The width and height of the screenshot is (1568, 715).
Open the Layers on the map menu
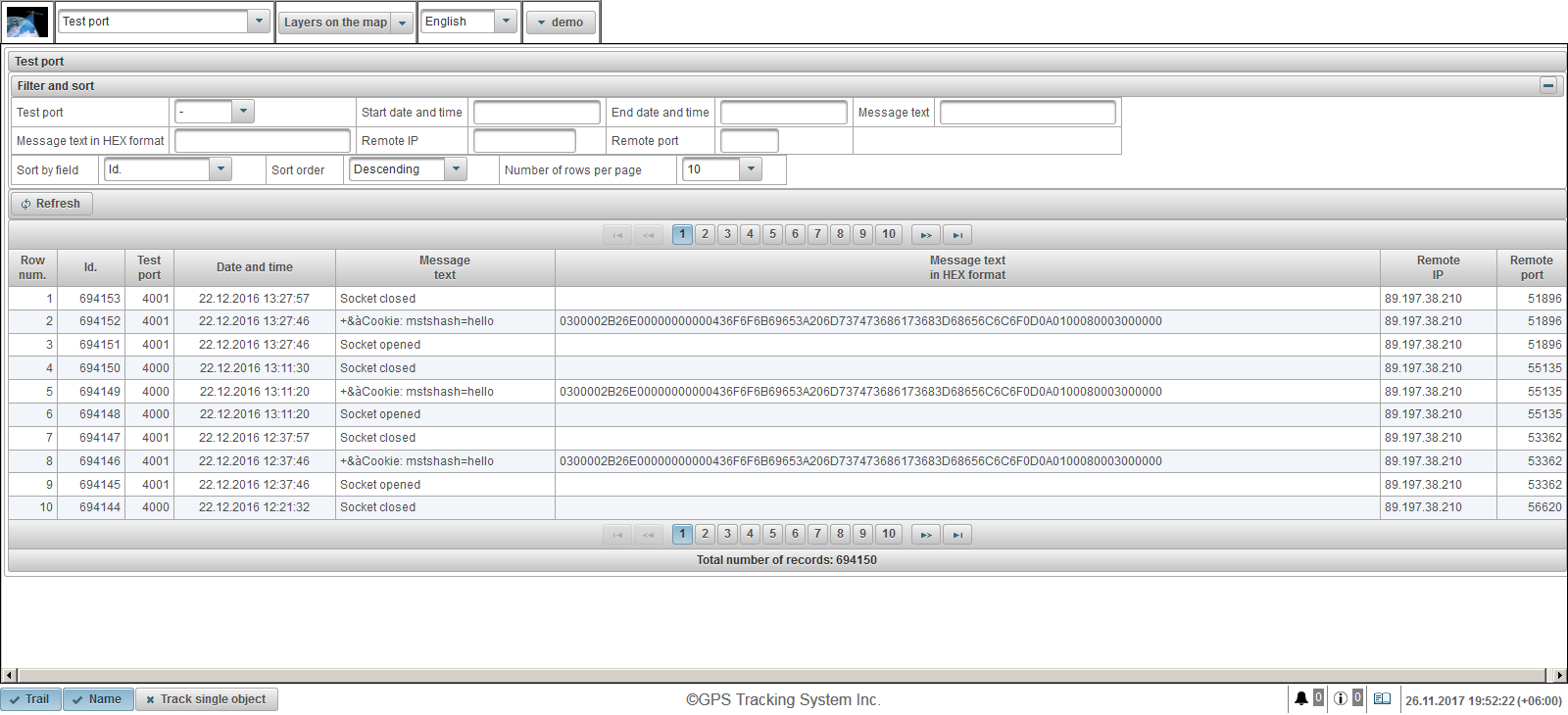coord(346,23)
